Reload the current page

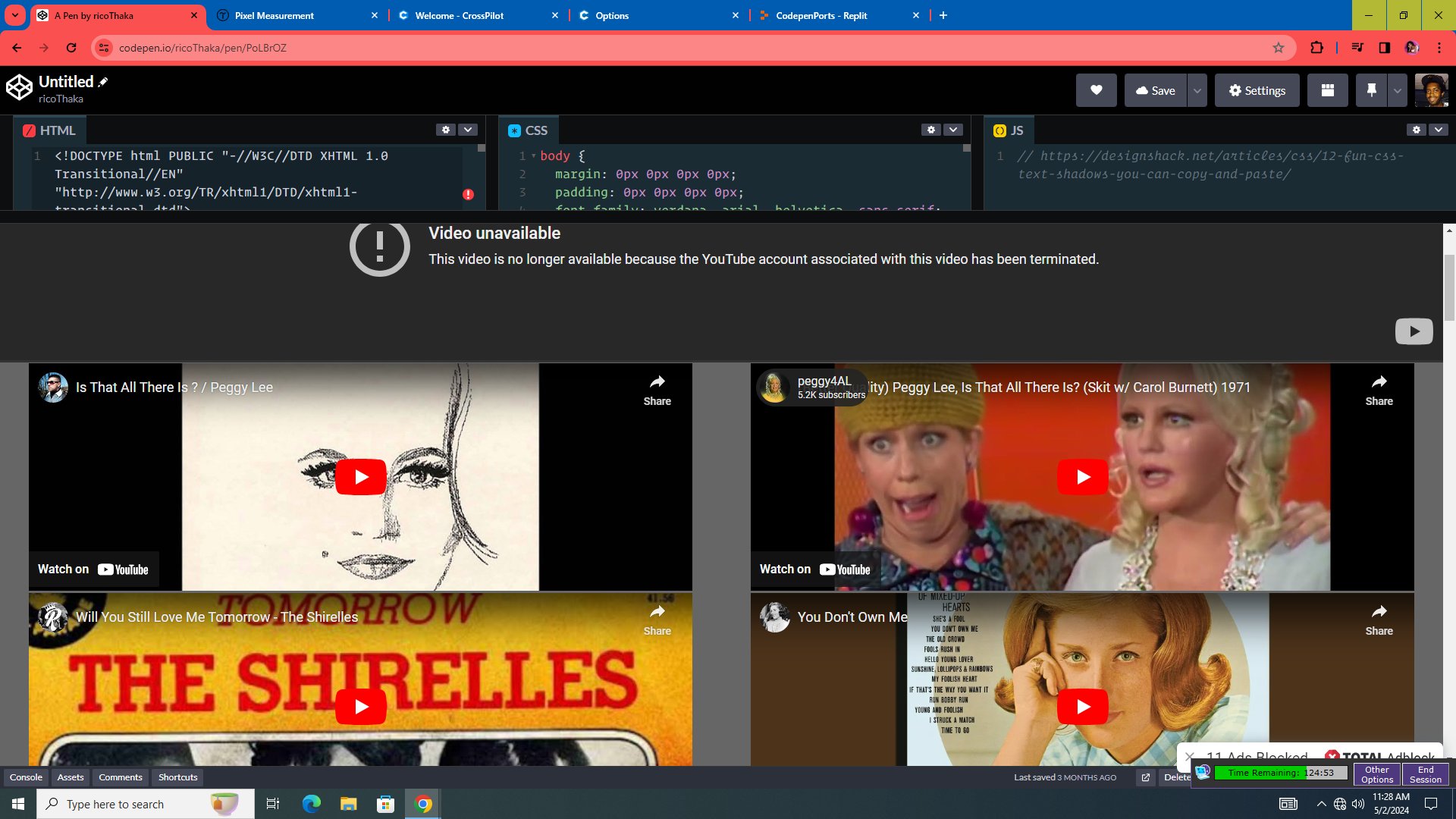71,48
